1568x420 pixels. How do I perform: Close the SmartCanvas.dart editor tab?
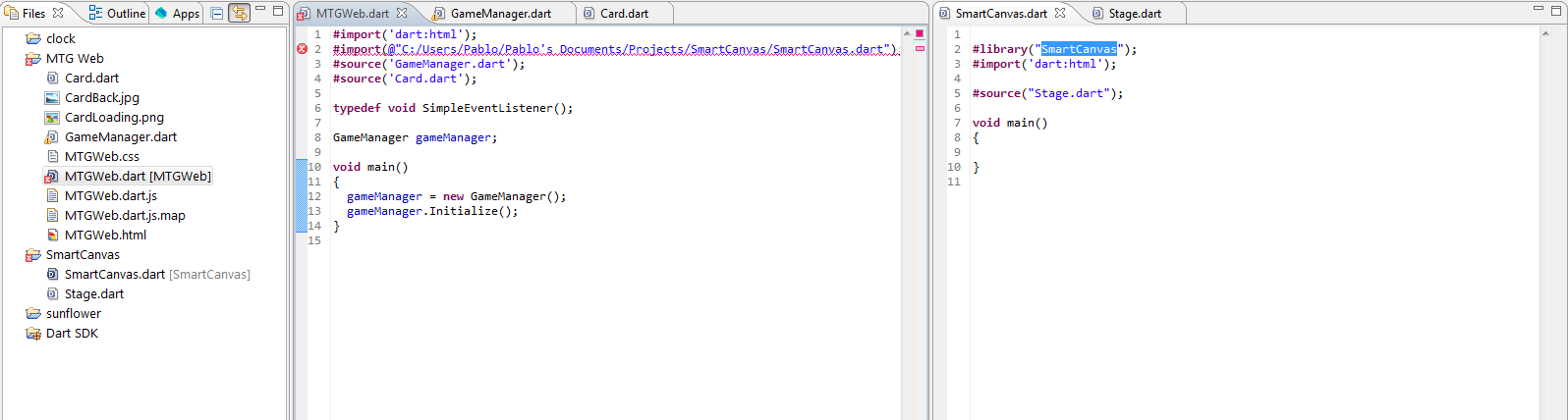click(1060, 13)
